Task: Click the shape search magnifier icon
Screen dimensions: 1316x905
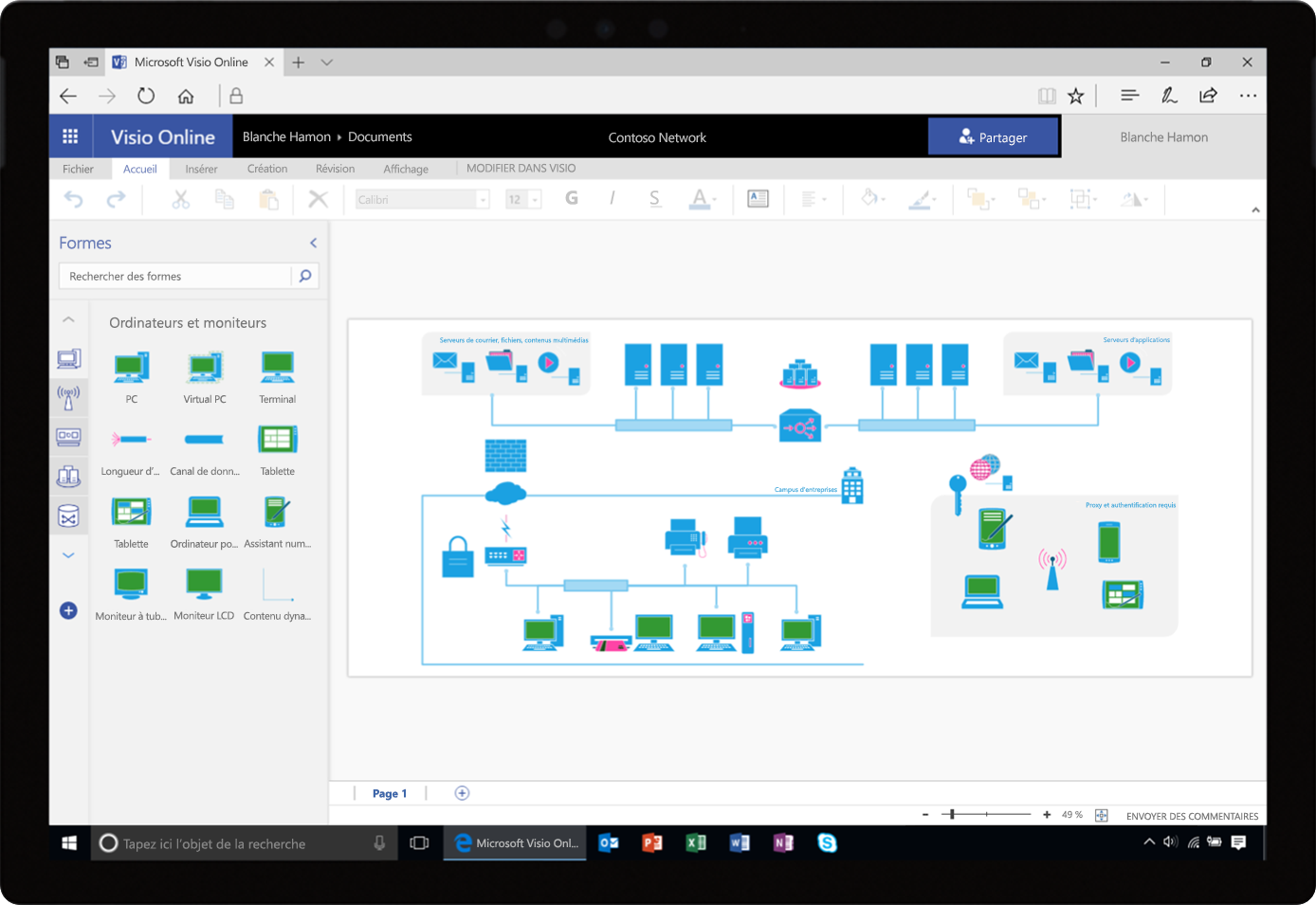Action: 304,276
